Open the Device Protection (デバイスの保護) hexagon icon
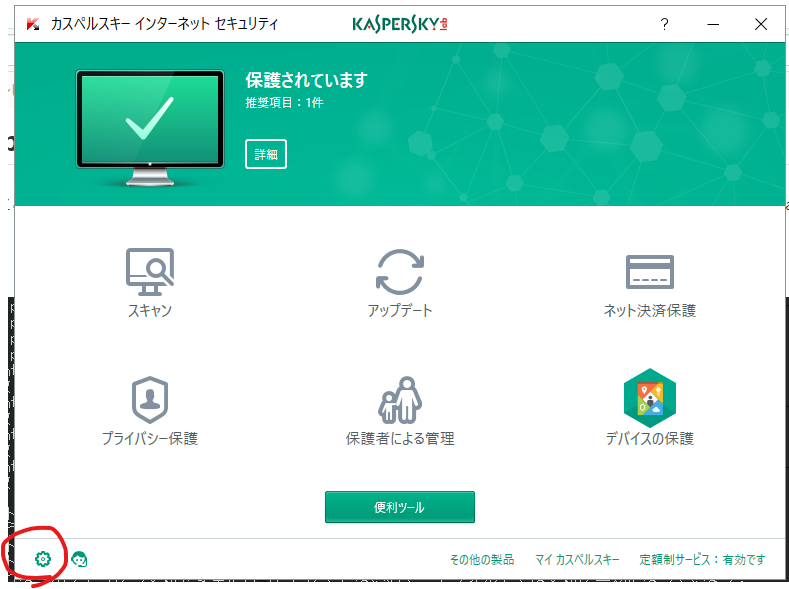789x589 pixels. pos(650,398)
